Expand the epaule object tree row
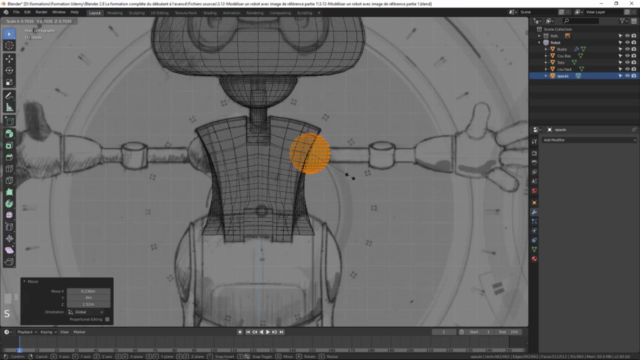The width and height of the screenshot is (640, 360). 546,76
